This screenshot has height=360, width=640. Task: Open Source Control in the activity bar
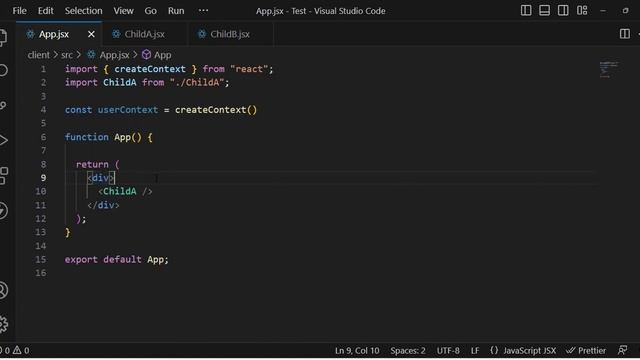point(3,105)
